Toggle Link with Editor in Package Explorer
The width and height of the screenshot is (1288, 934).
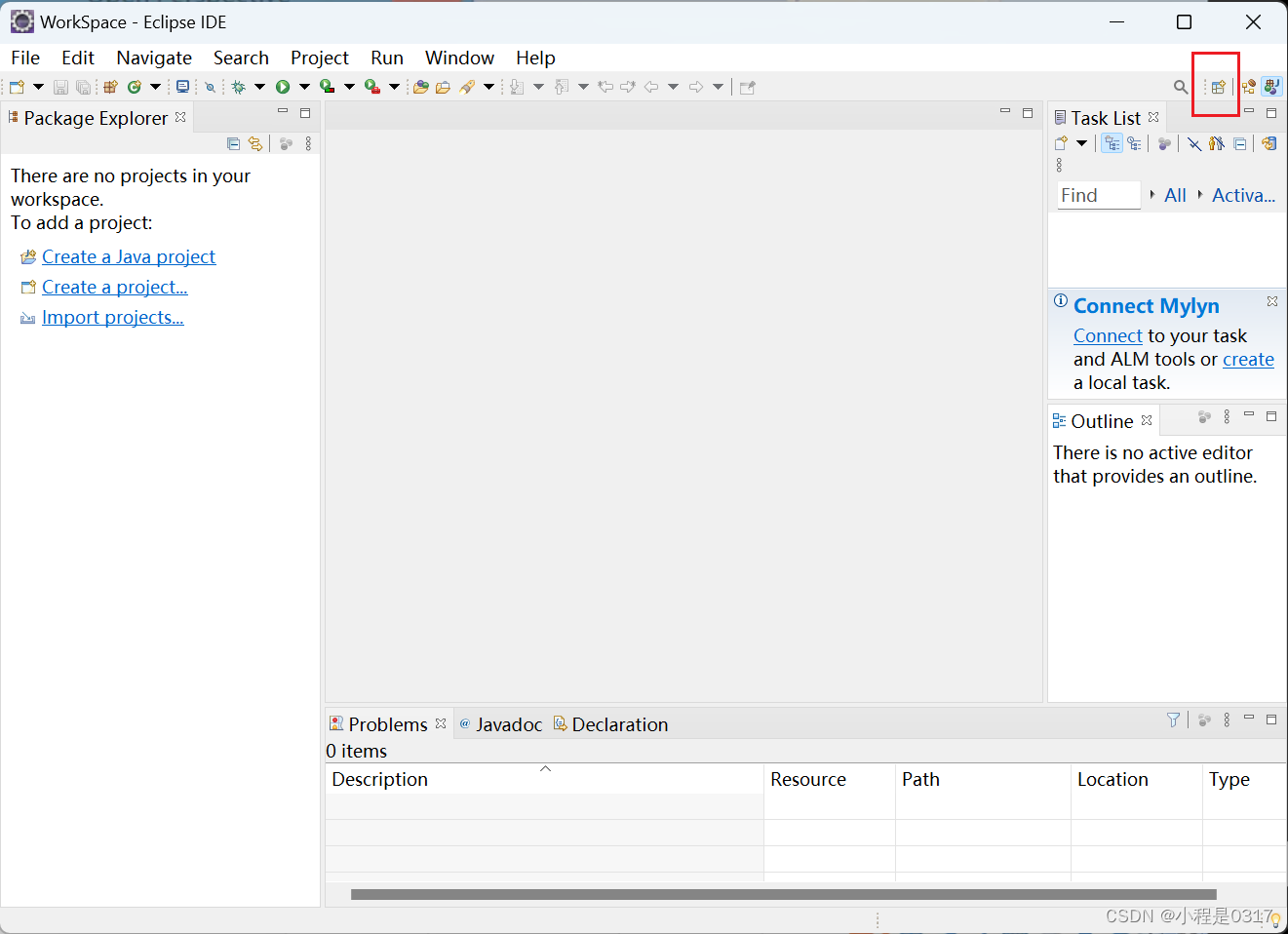pos(255,143)
